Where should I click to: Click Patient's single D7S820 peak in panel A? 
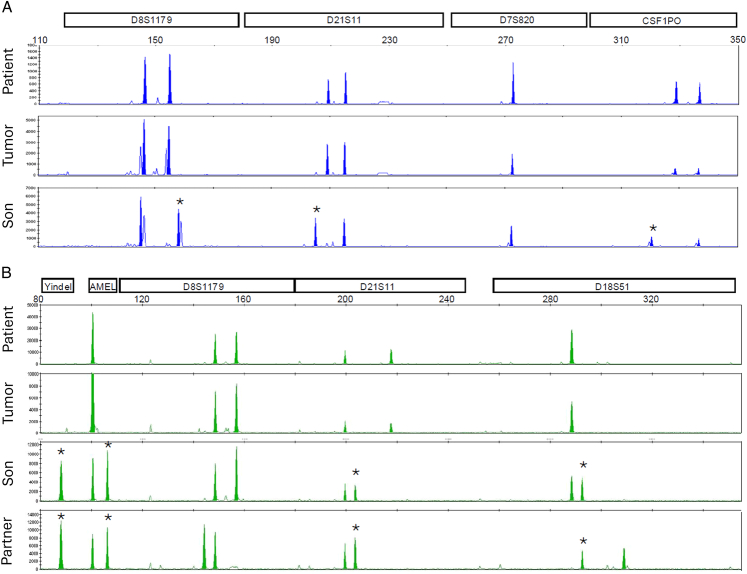click(x=513, y=83)
